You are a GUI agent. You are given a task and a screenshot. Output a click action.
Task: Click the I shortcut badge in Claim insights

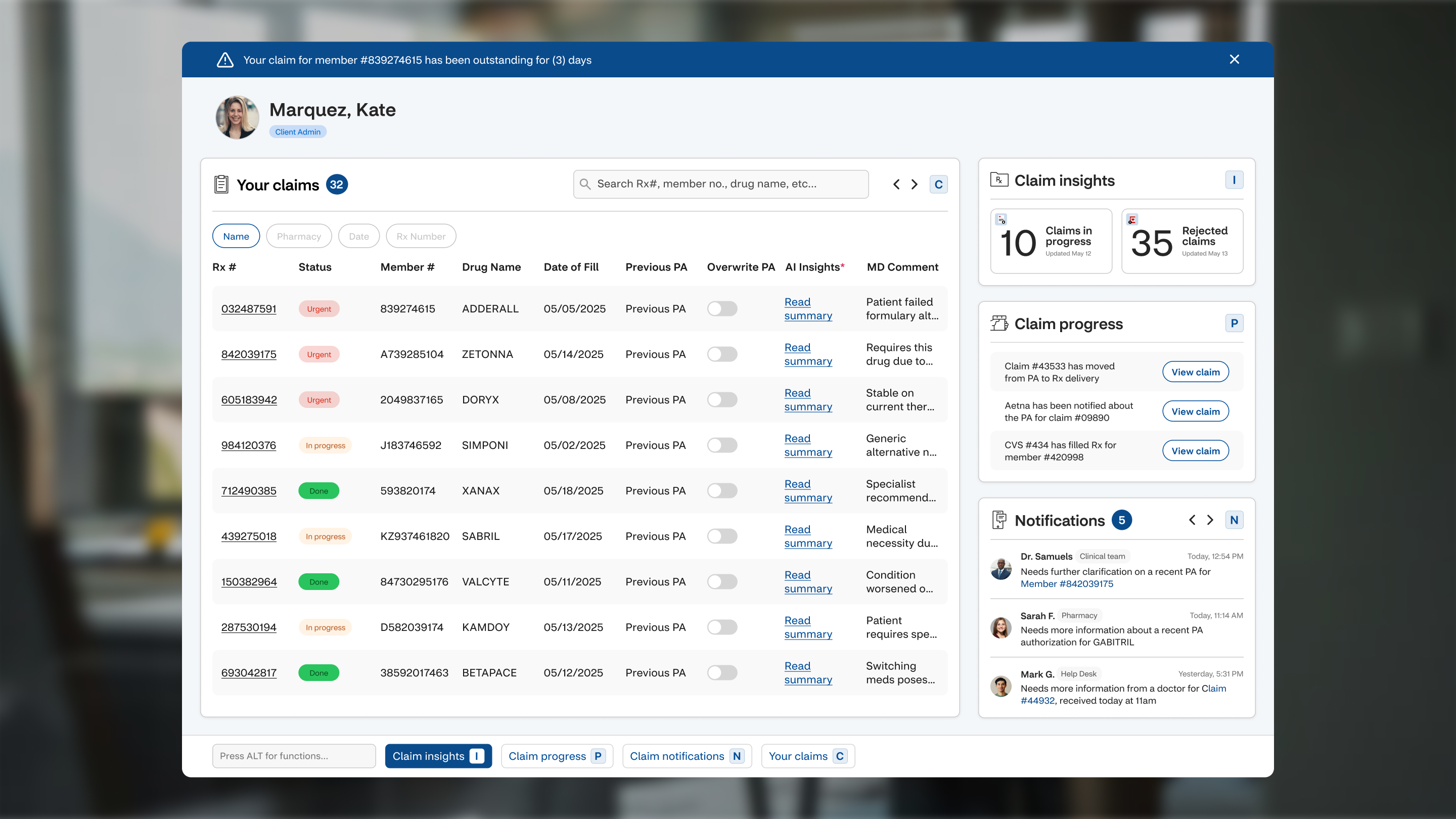(x=1234, y=180)
